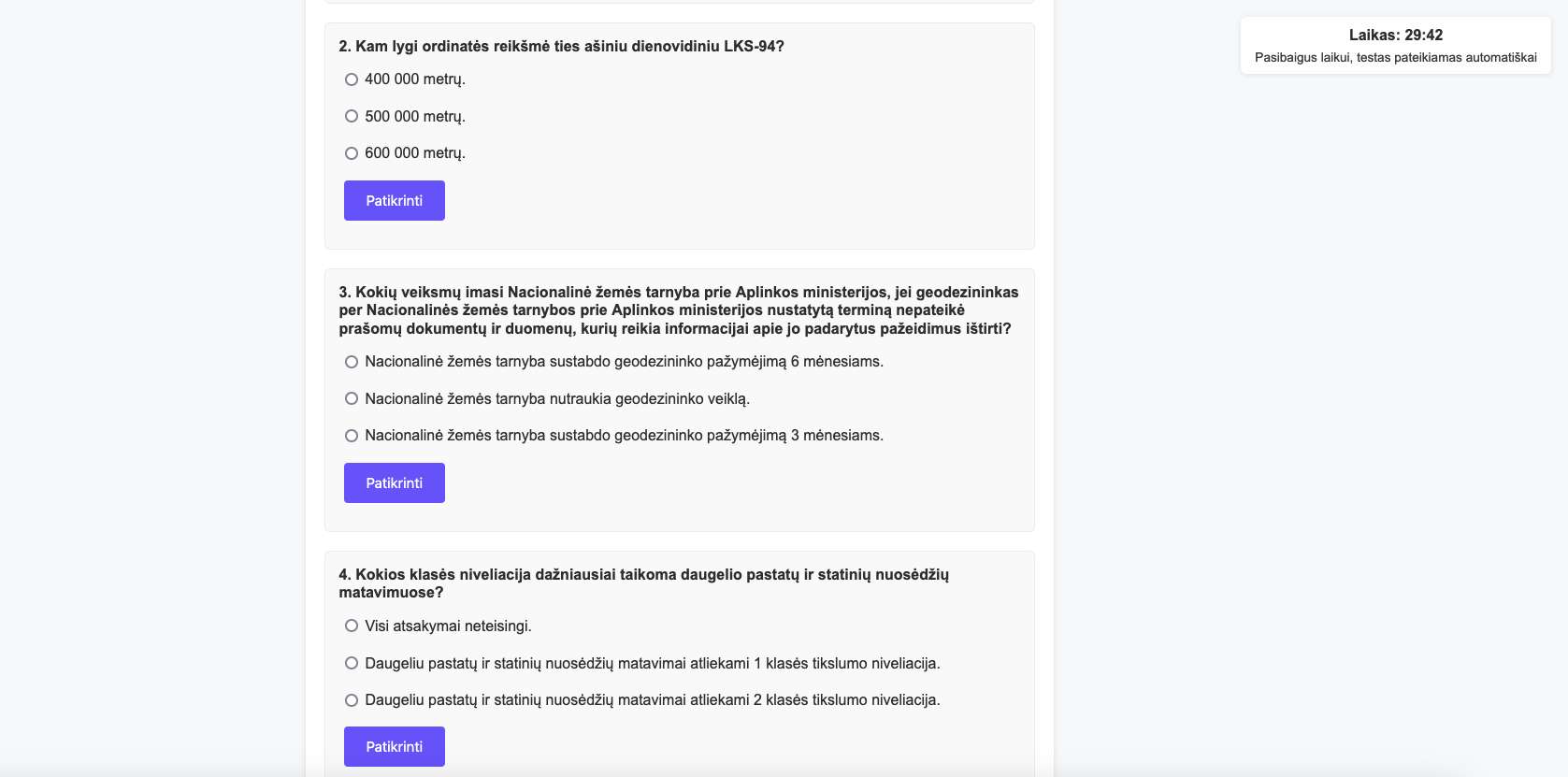Screen dimensions: 1568x777
Task: Click the automatic submission notice text
Action: pyautogui.click(x=1395, y=58)
